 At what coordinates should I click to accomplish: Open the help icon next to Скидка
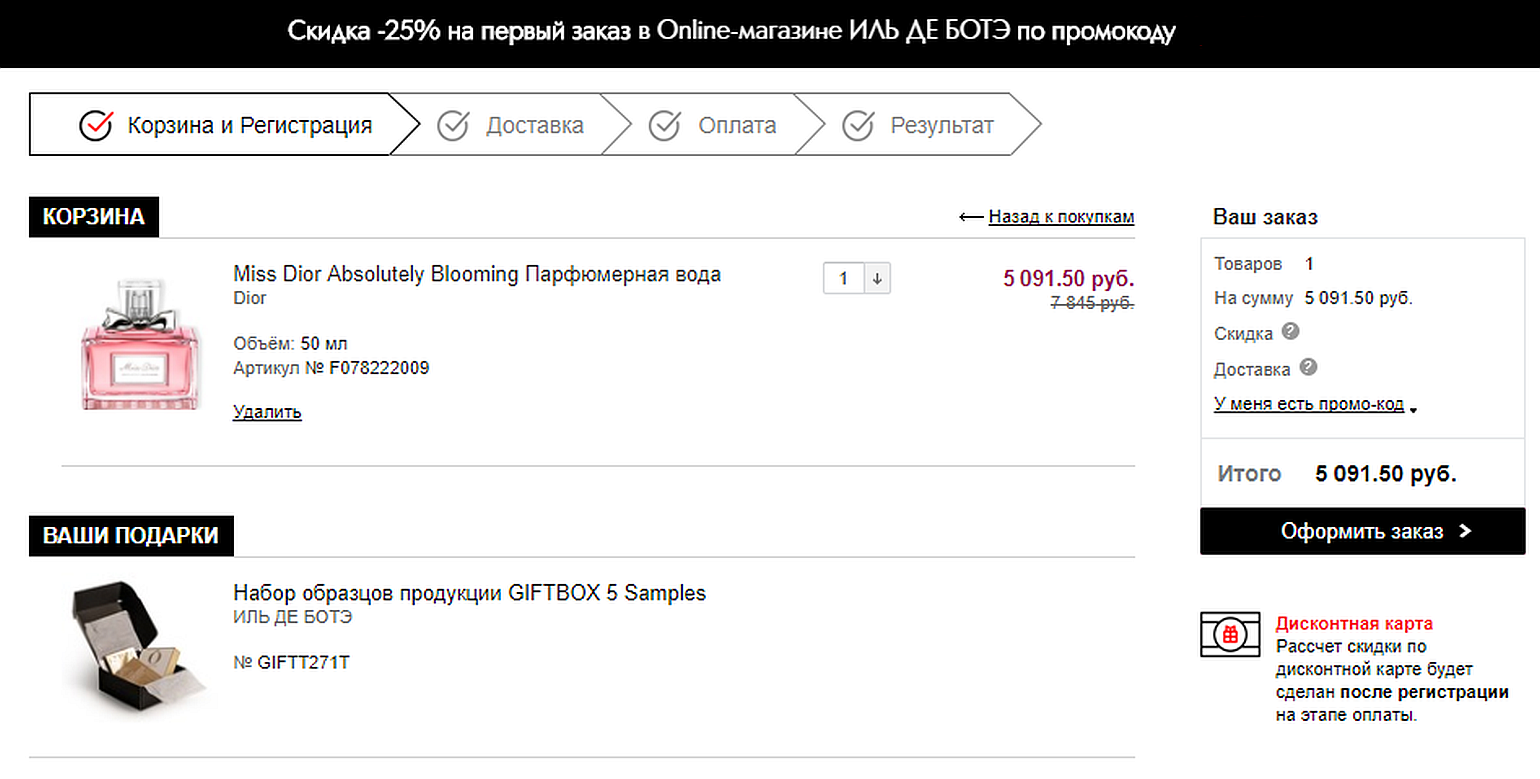point(1290,333)
